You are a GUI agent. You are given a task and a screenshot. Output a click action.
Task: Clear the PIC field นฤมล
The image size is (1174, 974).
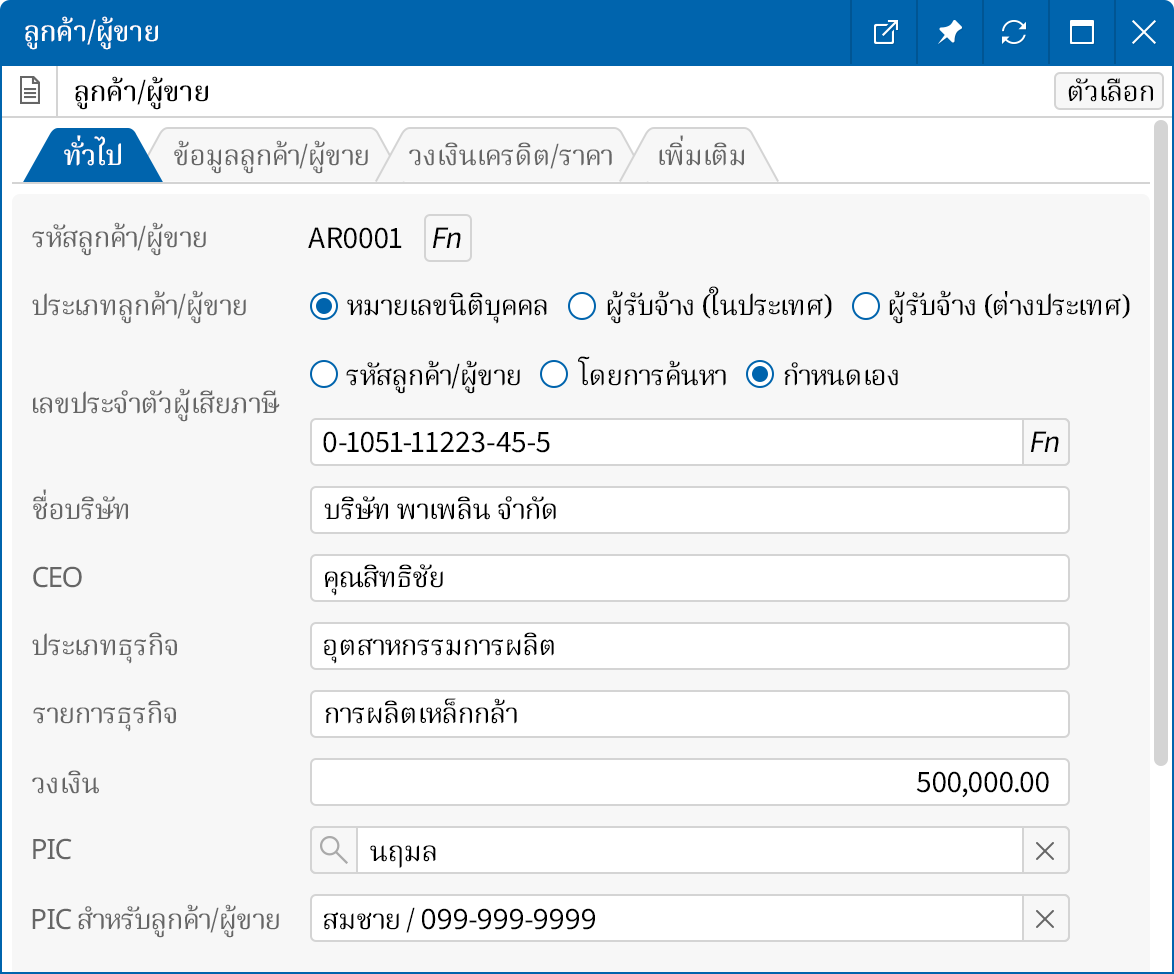tap(1045, 851)
